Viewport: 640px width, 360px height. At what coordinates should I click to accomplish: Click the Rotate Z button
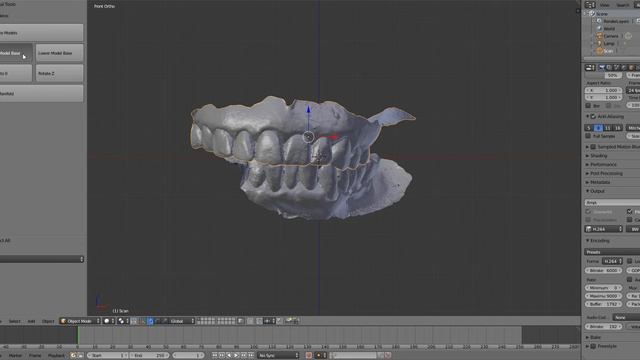(59, 73)
